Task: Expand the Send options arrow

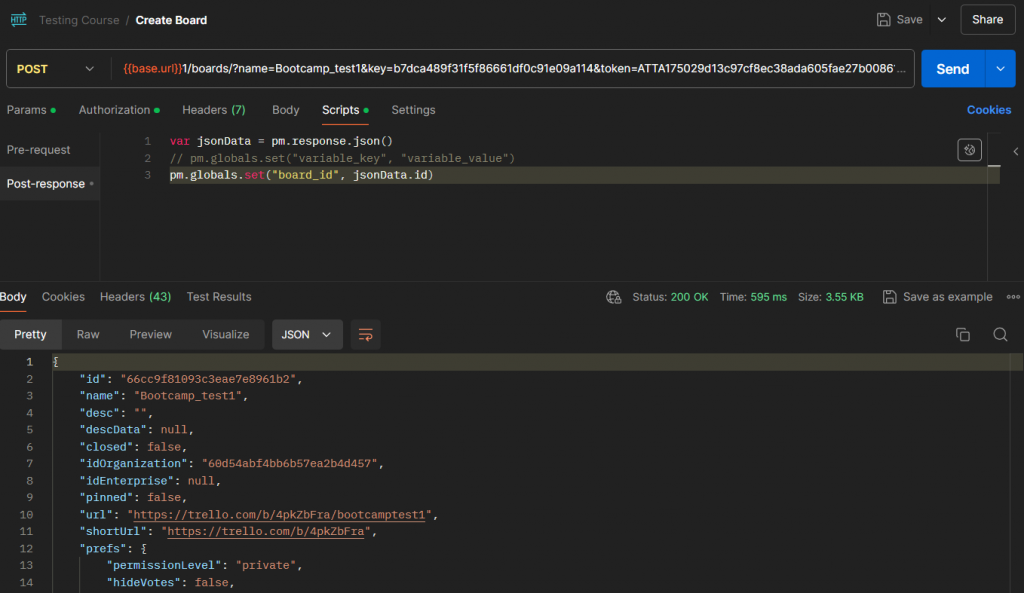Action: [x=1000, y=69]
